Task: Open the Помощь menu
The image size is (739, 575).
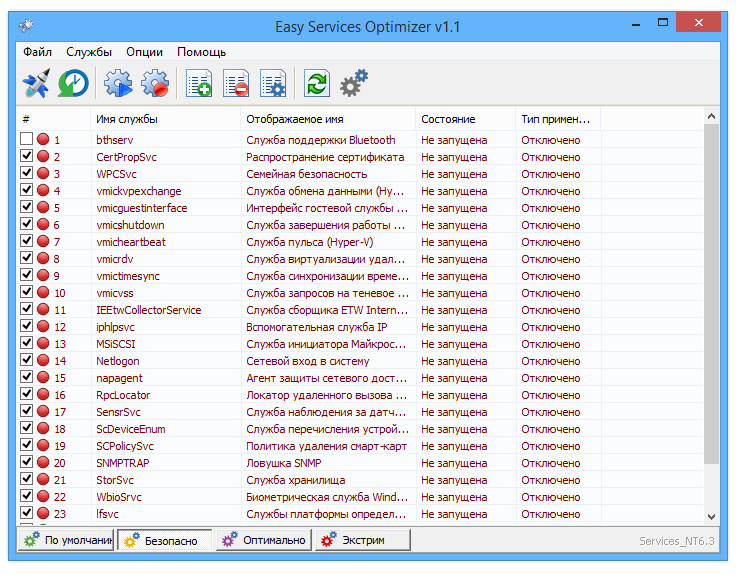Action: click(201, 52)
